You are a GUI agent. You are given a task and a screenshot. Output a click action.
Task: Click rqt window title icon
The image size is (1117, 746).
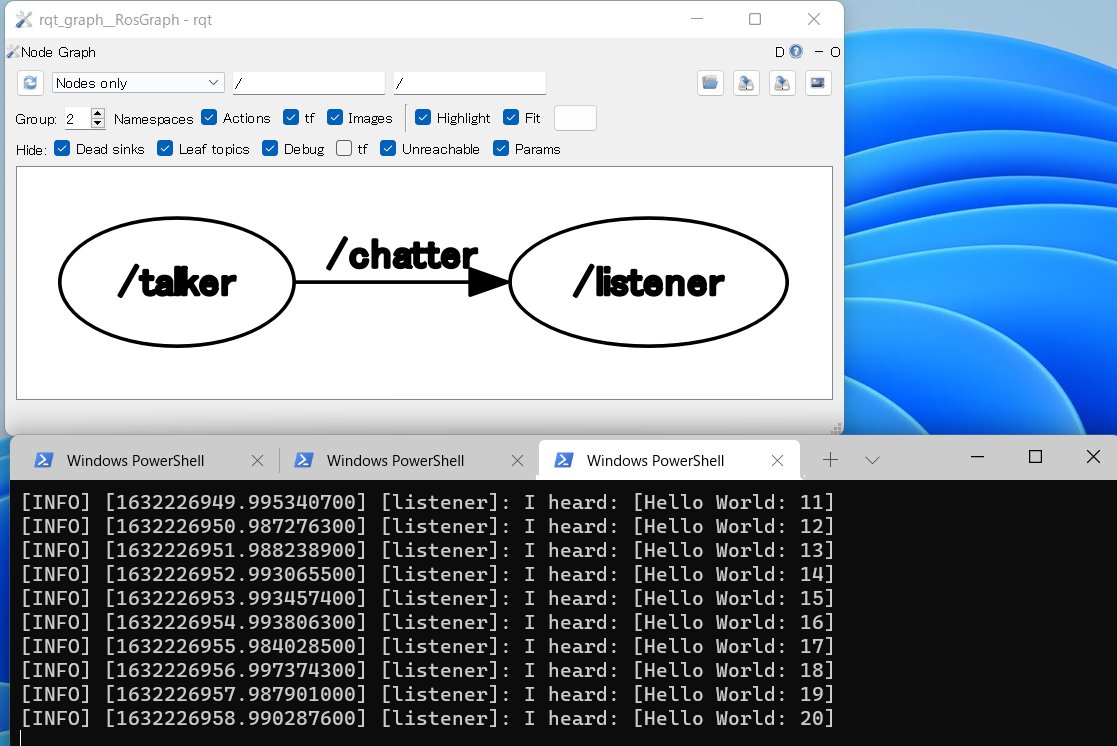[x=24, y=19]
